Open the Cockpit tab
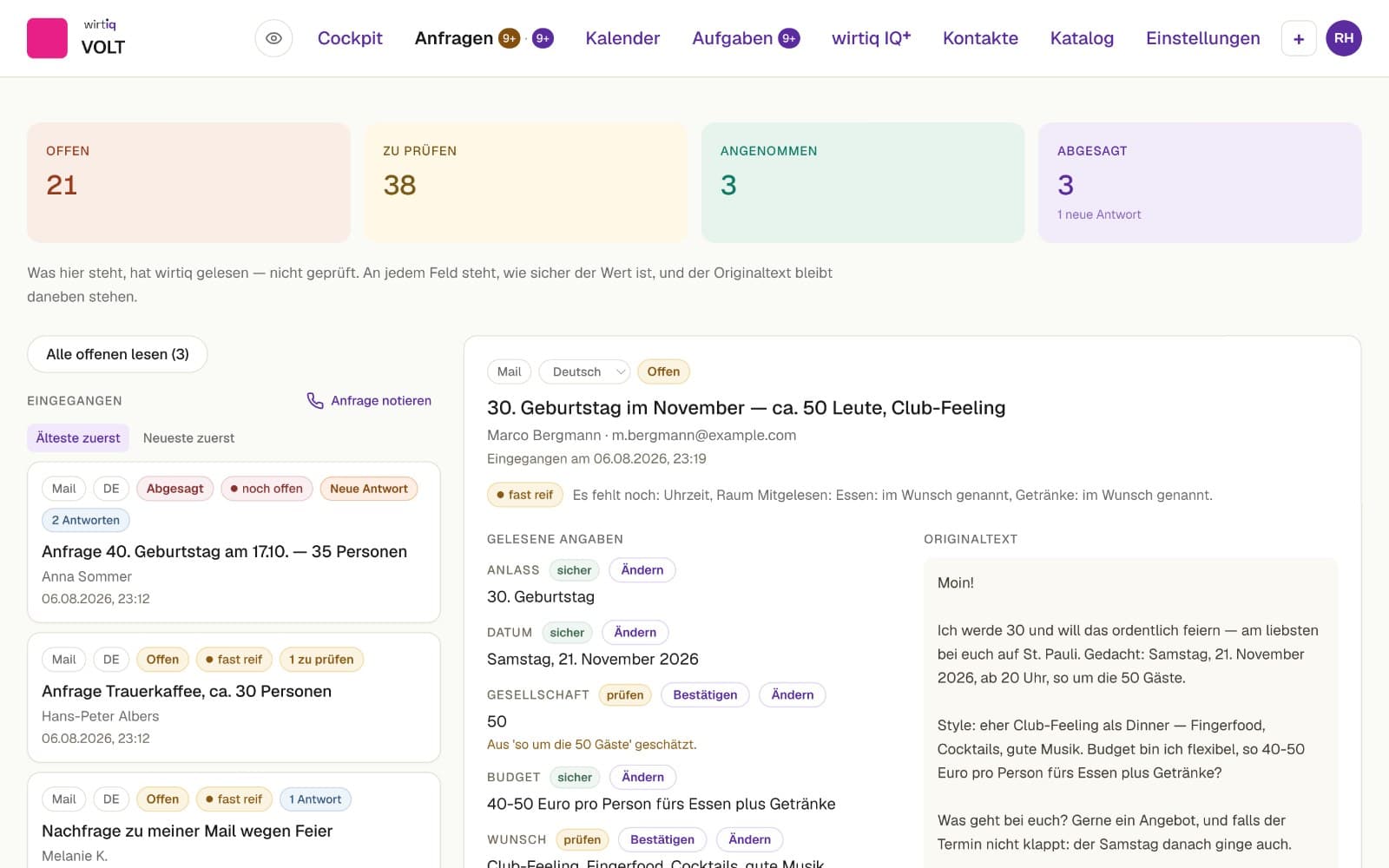 pos(350,38)
